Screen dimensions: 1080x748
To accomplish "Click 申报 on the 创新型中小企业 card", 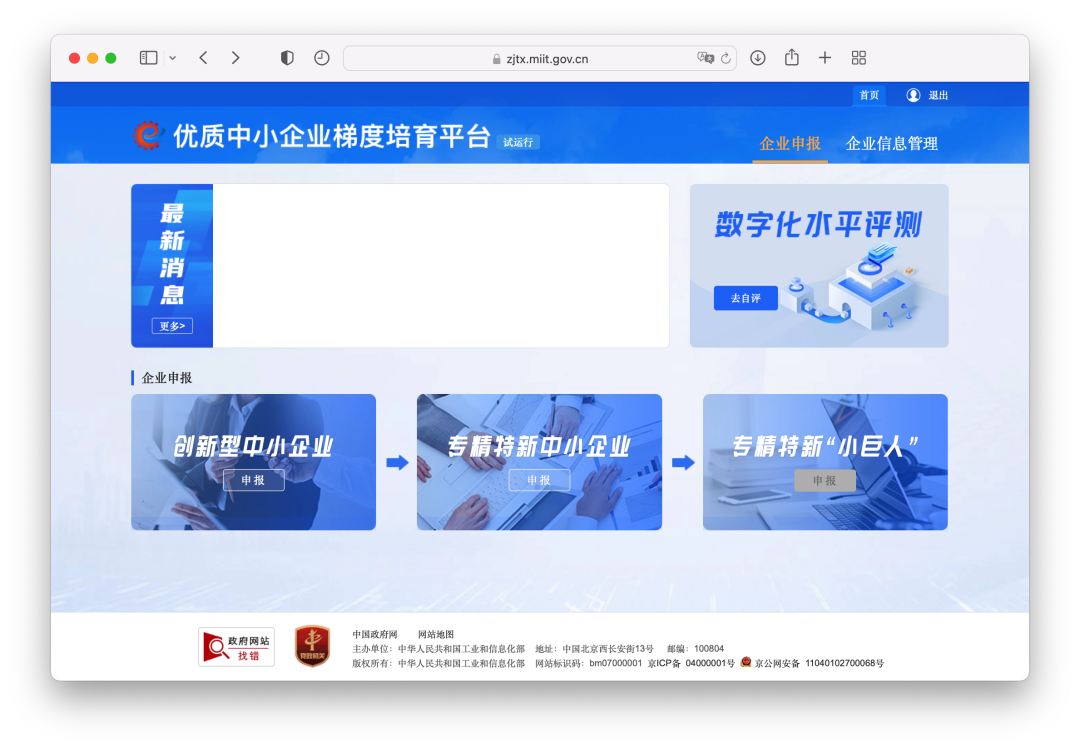I will pos(253,480).
